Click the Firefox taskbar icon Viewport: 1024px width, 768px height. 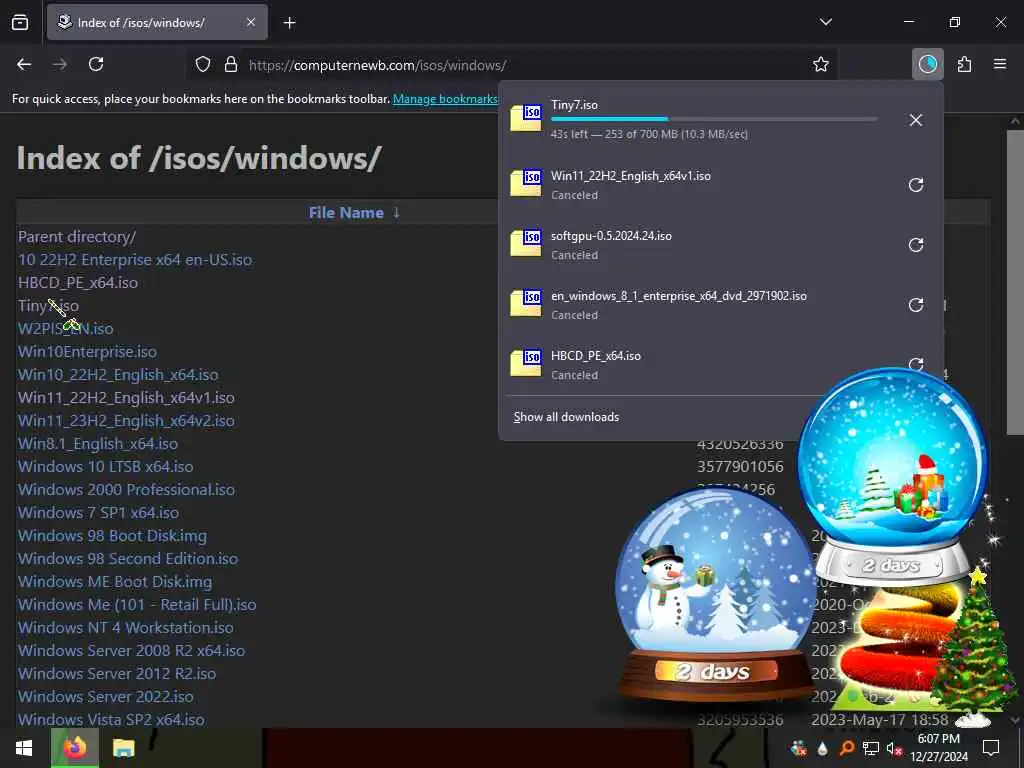75,748
